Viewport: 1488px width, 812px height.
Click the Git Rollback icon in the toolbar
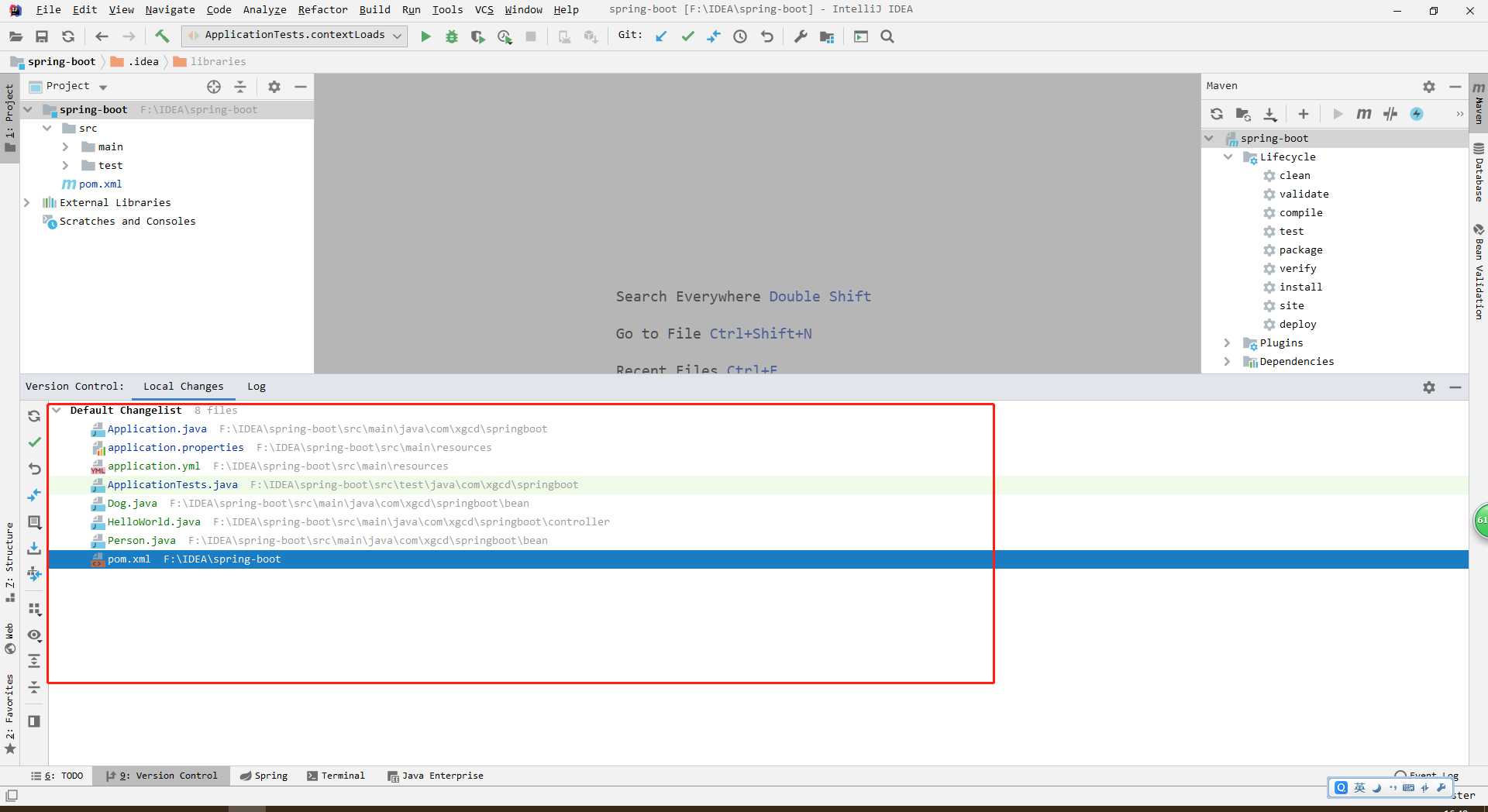click(766, 36)
